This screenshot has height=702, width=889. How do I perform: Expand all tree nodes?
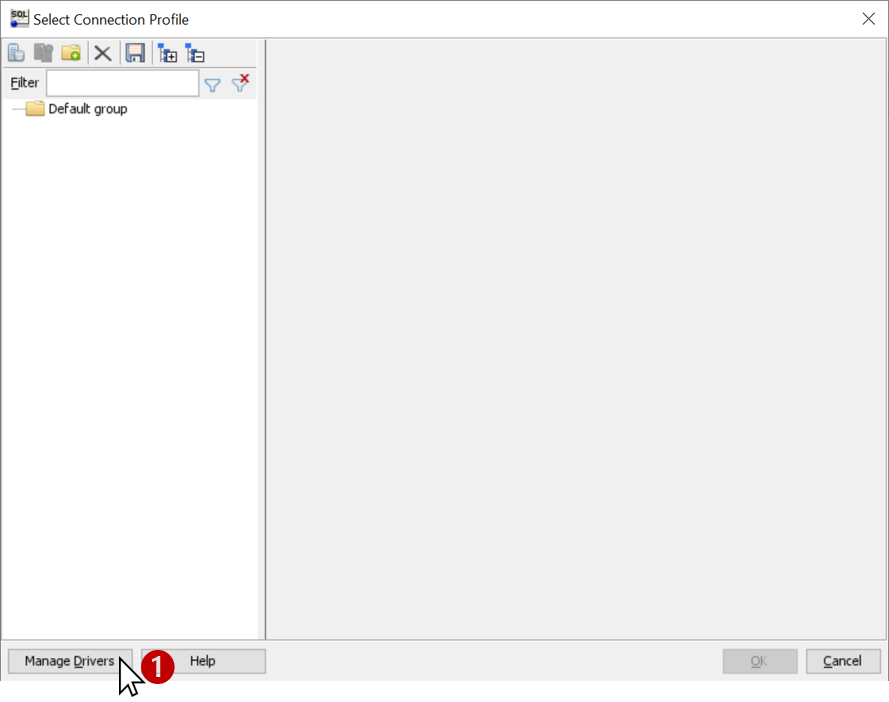(167, 53)
